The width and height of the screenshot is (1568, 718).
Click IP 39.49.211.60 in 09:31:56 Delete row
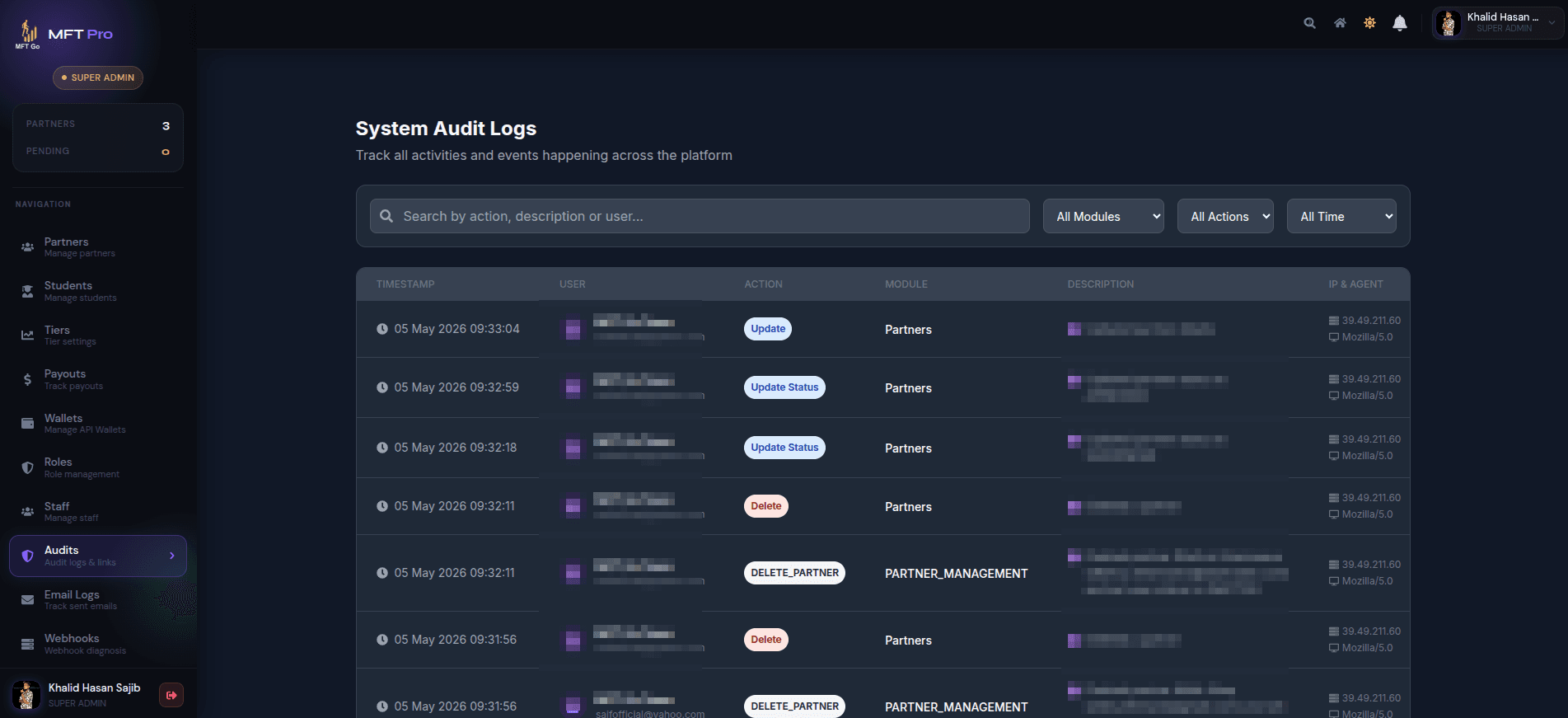1371,631
